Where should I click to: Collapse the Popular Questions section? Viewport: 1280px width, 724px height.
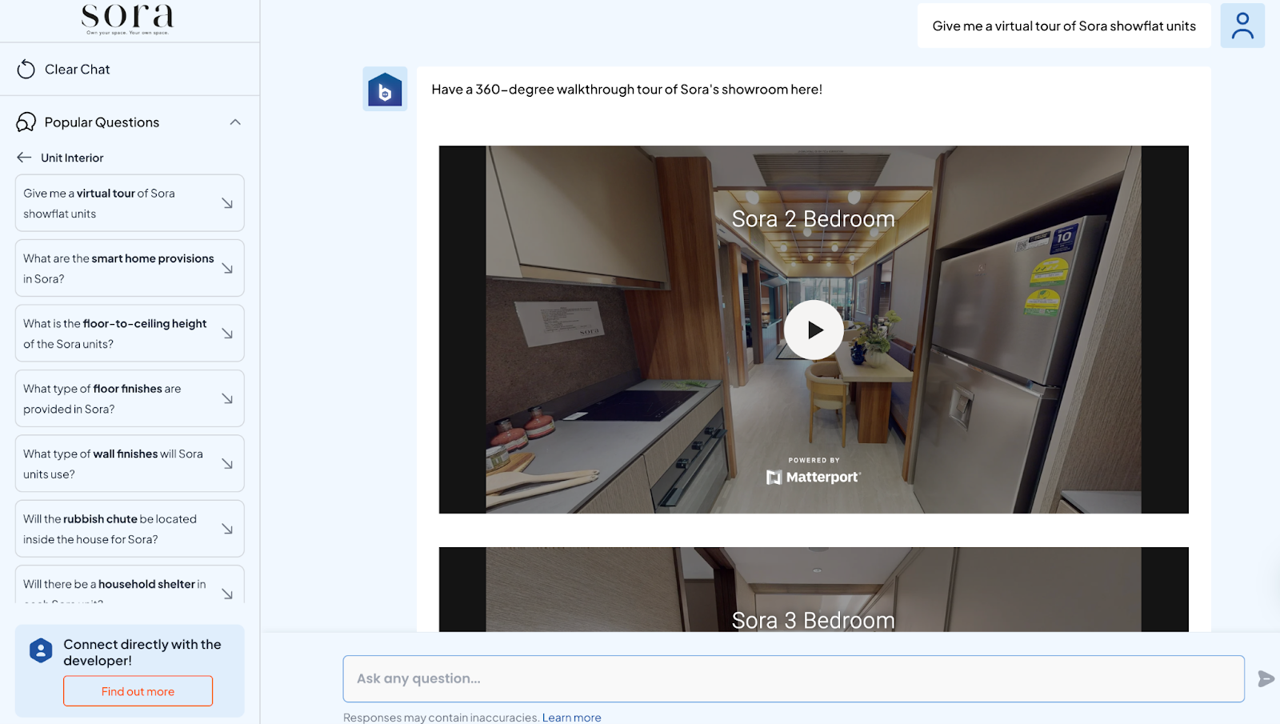tap(234, 121)
